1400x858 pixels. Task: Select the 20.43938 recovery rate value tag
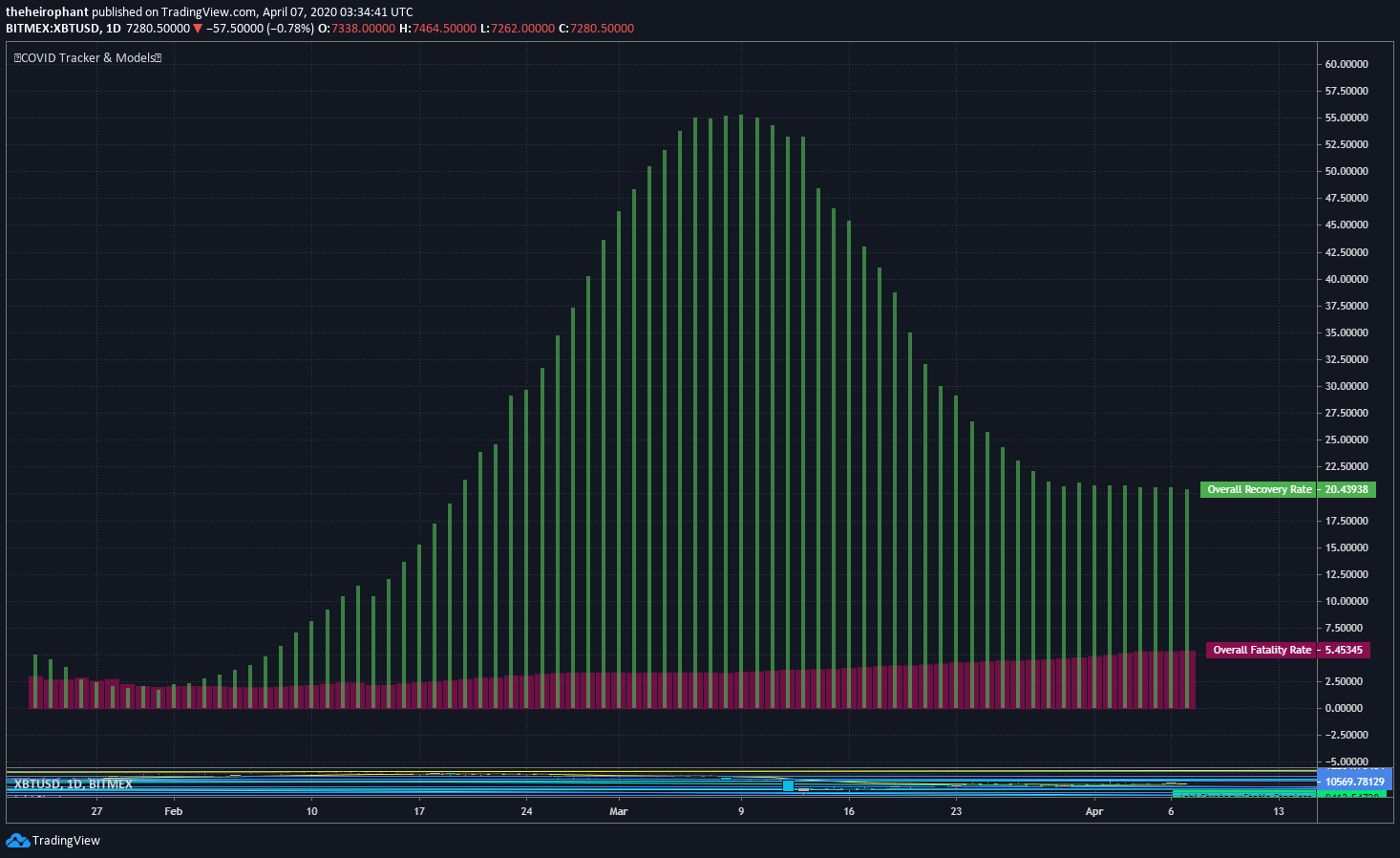1347,489
